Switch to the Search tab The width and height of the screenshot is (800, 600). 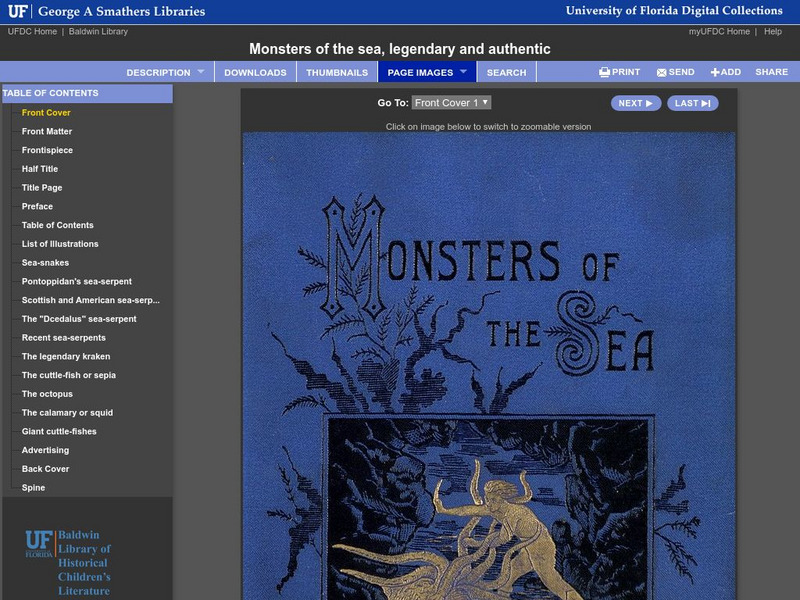pos(508,72)
